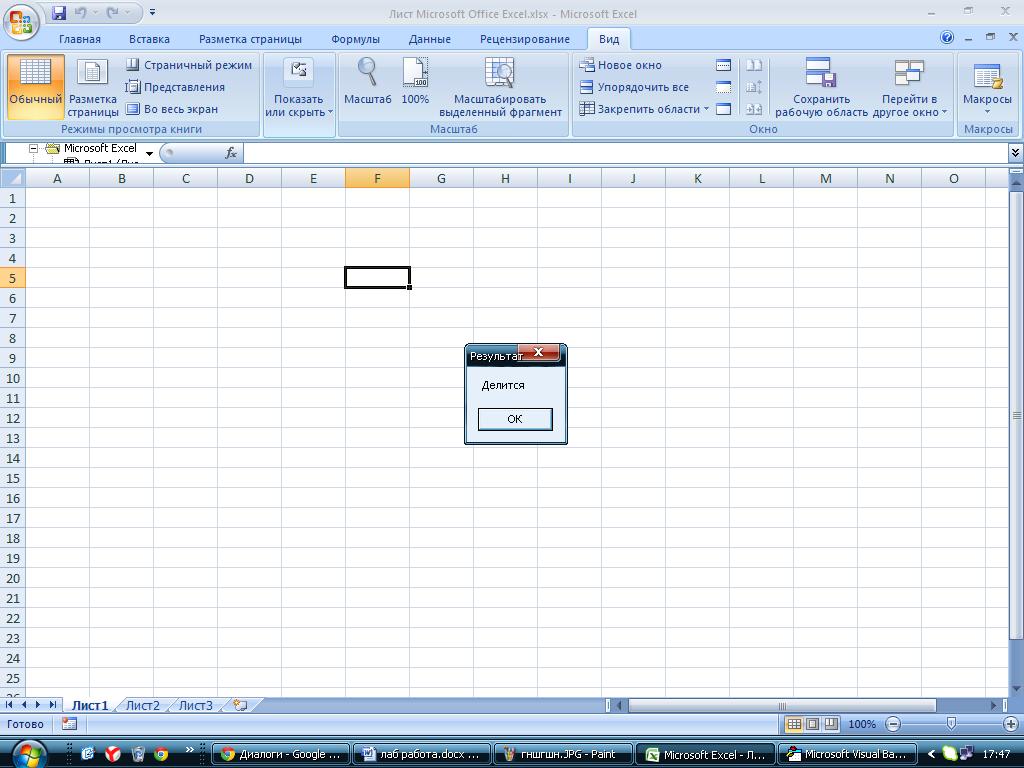Viewport: 1024px width, 768px height.
Task: Switch to гншгшн.JPG - Paint taskbar window
Action: point(563,754)
